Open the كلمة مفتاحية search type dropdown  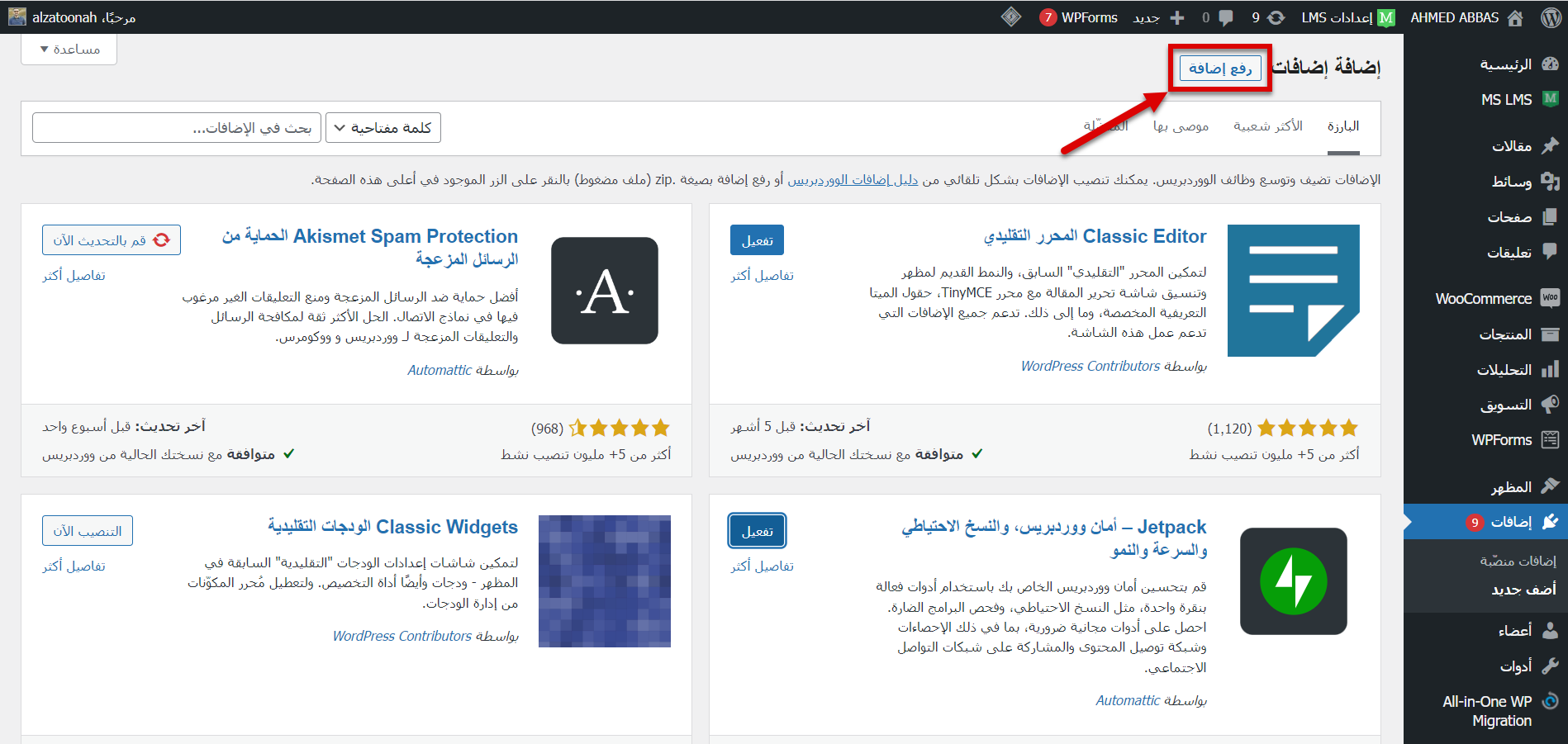pos(383,128)
